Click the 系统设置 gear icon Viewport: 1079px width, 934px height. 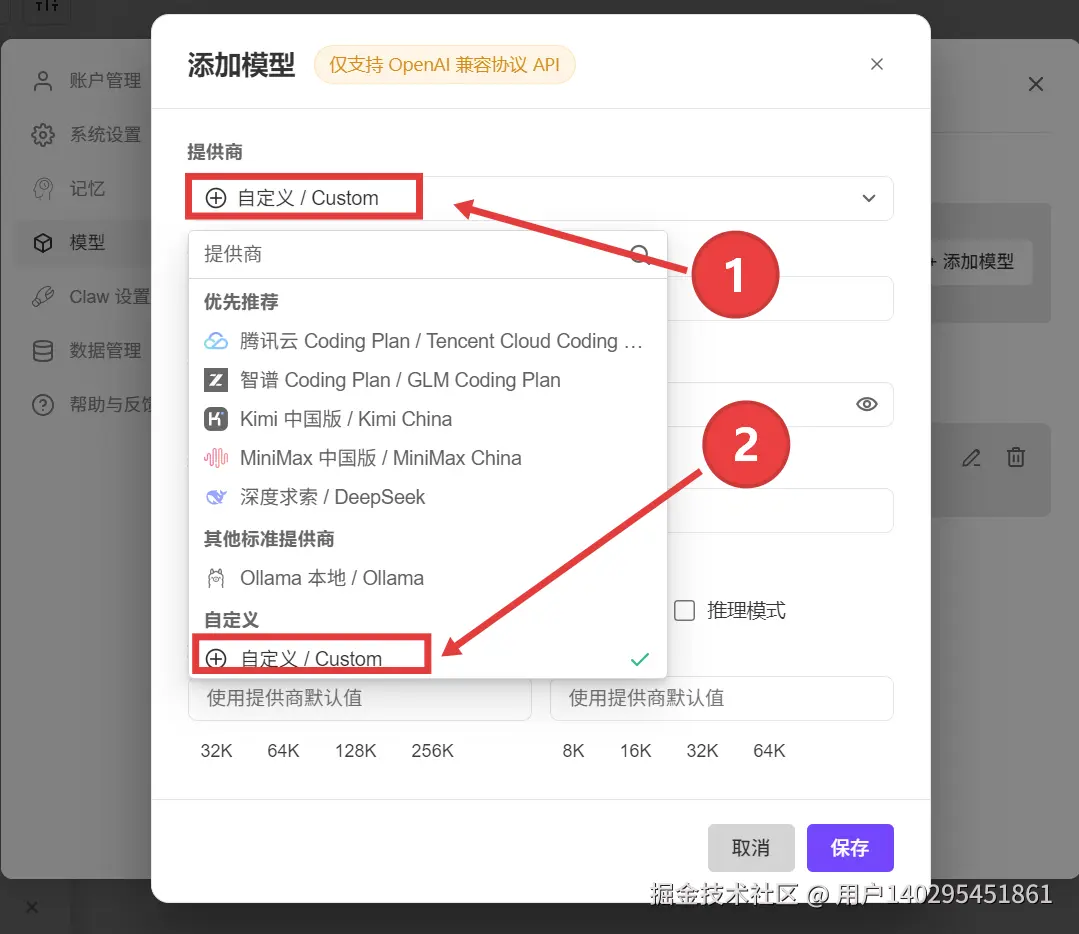point(42,134)
